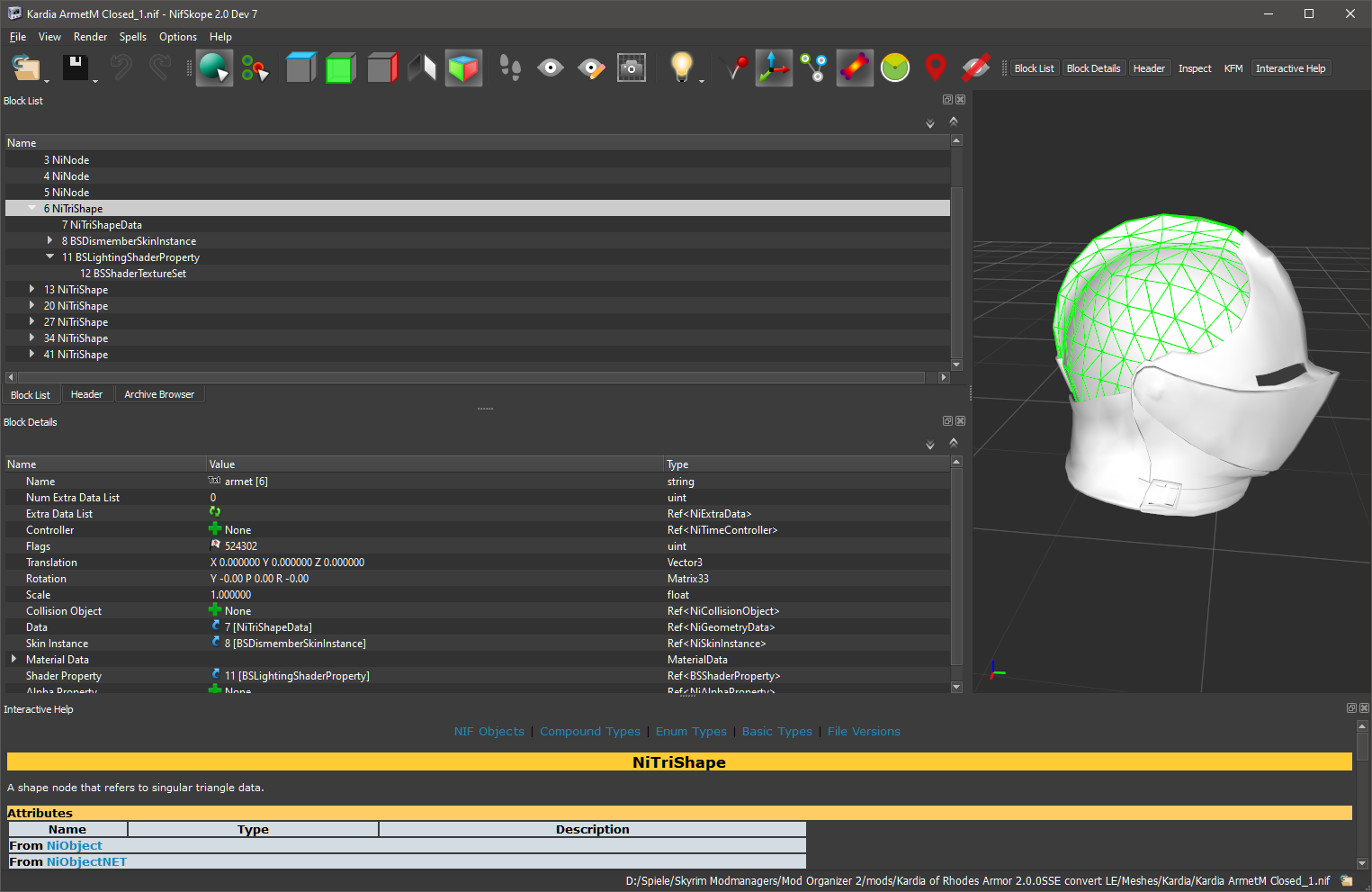
Task: Toggle Perspective view colored cube
Action: tap(463, 68)
